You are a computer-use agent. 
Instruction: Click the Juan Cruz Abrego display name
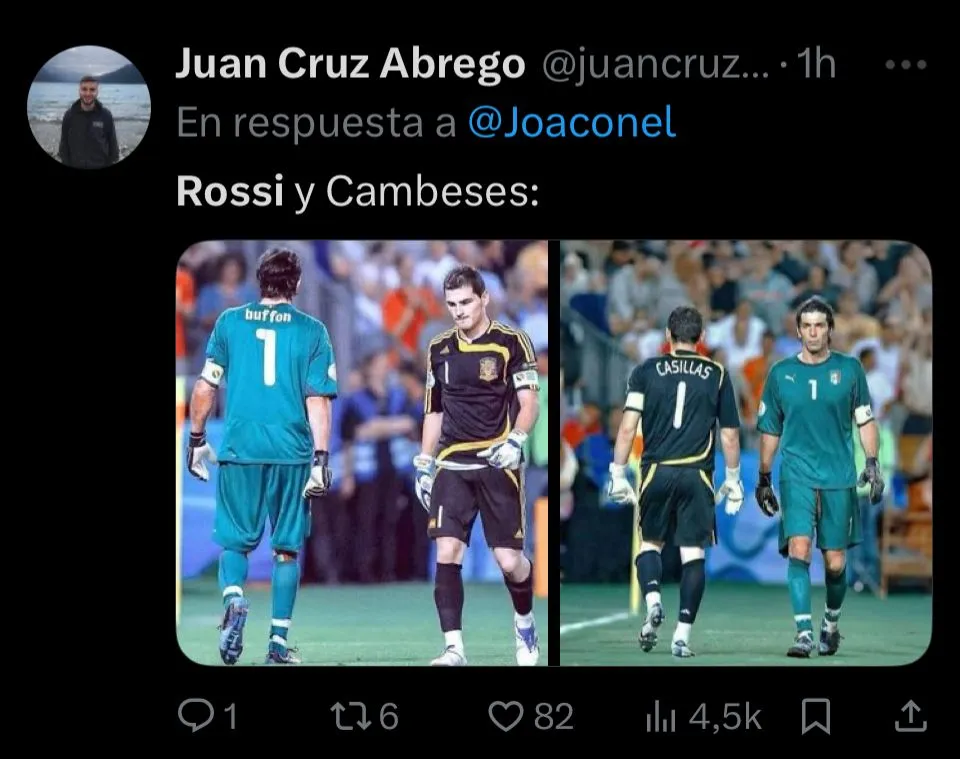[350, 63]
